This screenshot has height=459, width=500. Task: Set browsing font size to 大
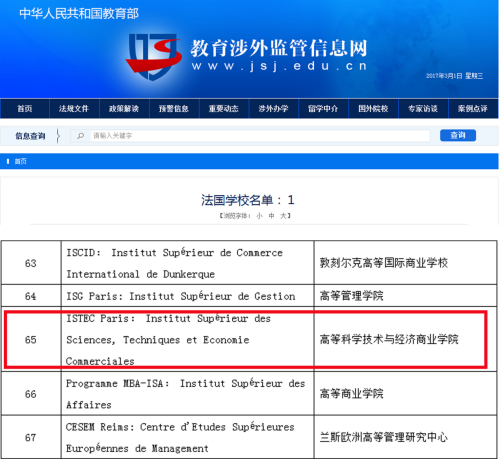[x=283, y=216]
